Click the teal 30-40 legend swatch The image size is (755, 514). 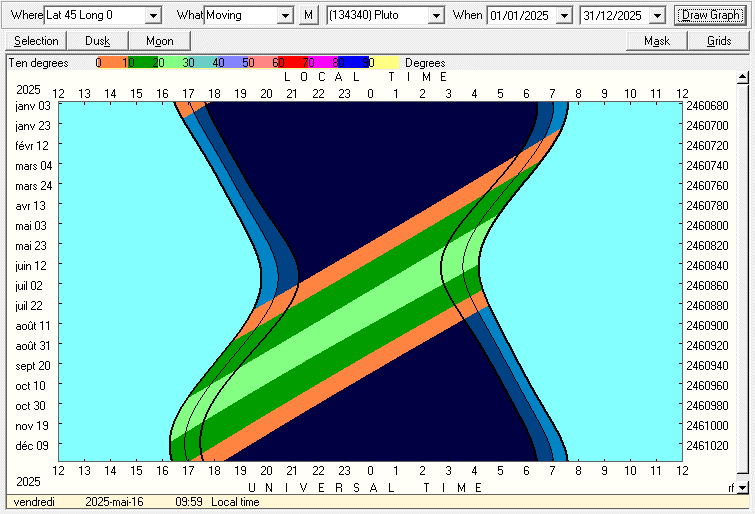(x=202, y=63)
